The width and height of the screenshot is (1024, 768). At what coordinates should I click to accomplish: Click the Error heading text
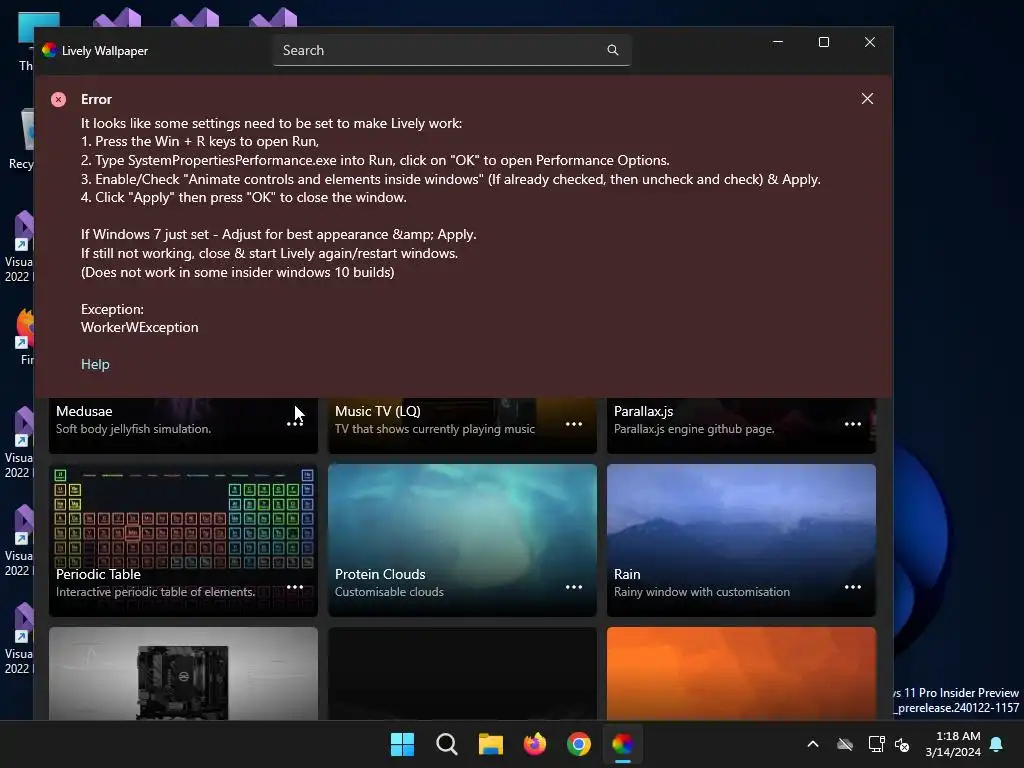96,99
